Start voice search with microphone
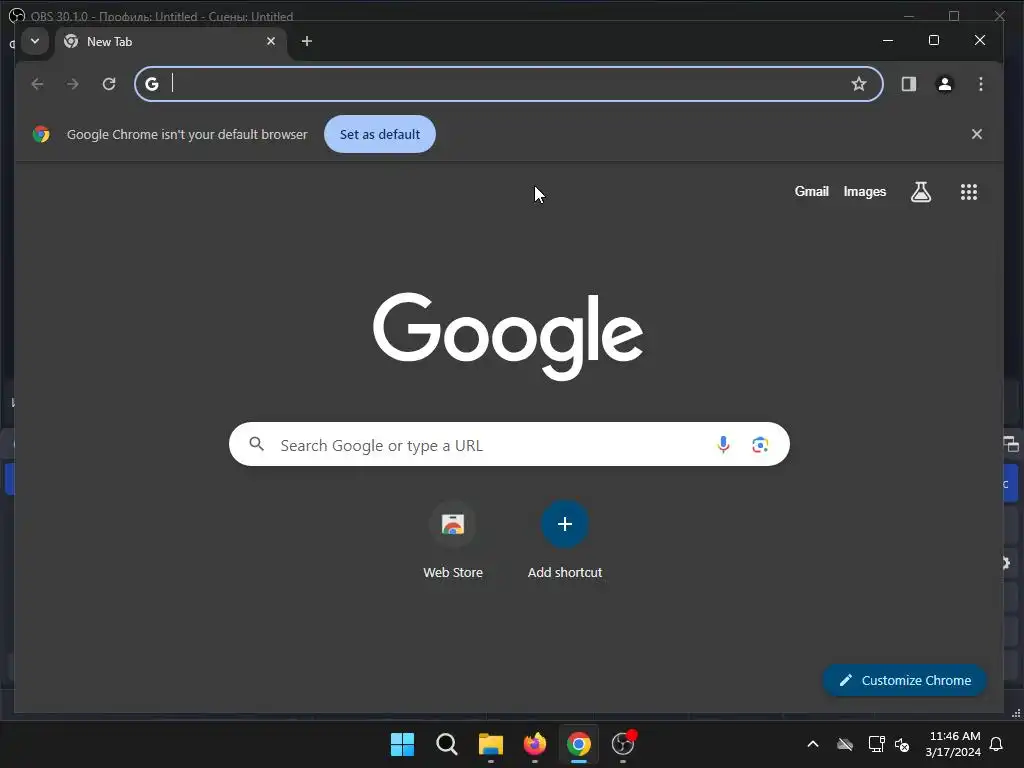Image resolution: width=1024 pixels, height=768 pixels. [723, 444]
